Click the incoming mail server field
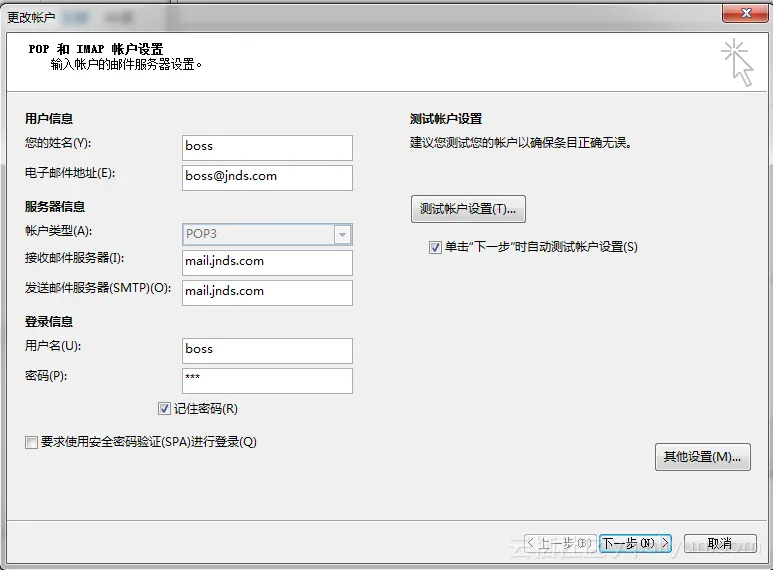Image resolution: width=773 pixels, height=570 pixels. pos(267,263)
